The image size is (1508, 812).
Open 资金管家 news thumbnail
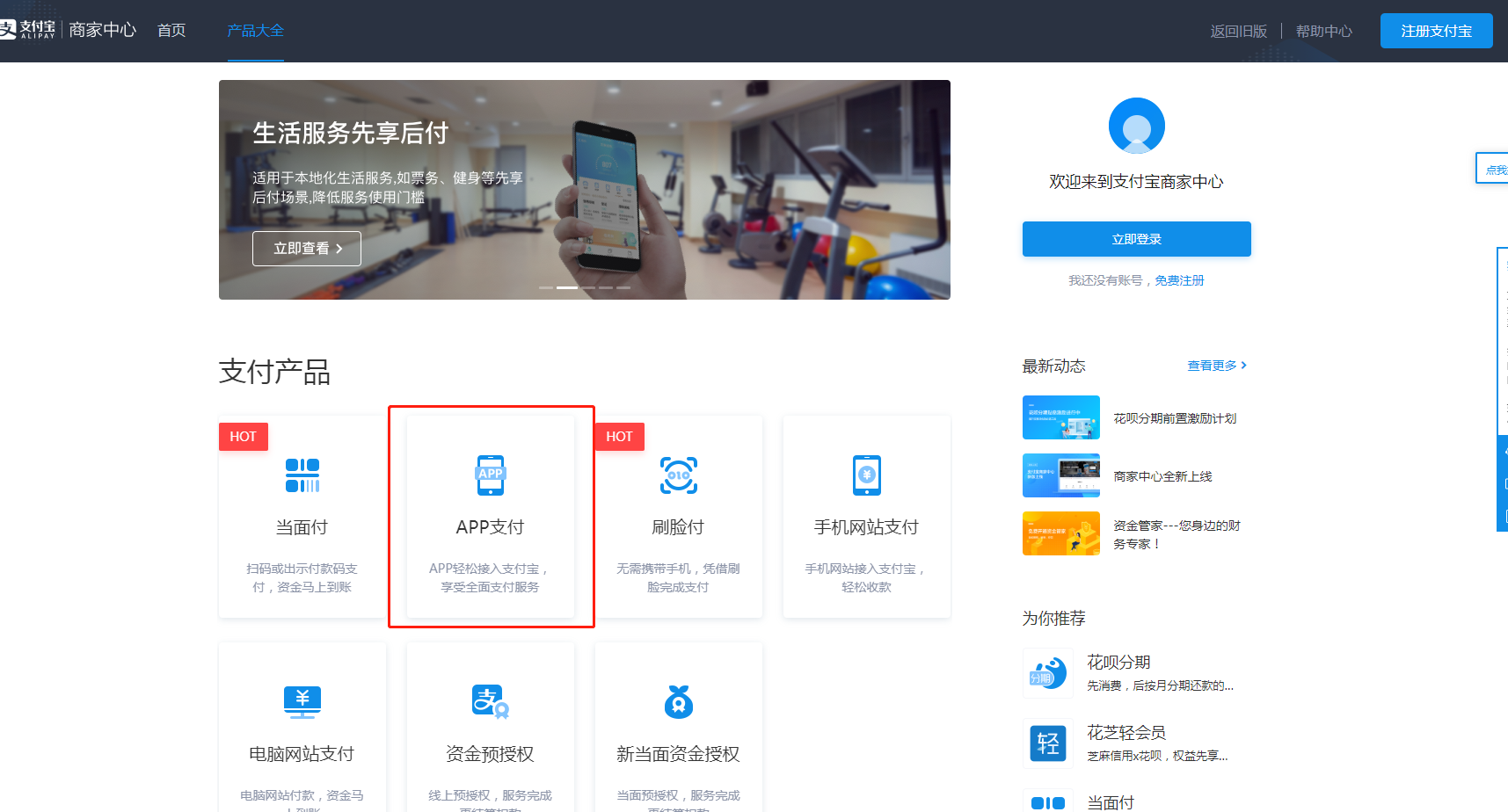[x=1061, y=533]
